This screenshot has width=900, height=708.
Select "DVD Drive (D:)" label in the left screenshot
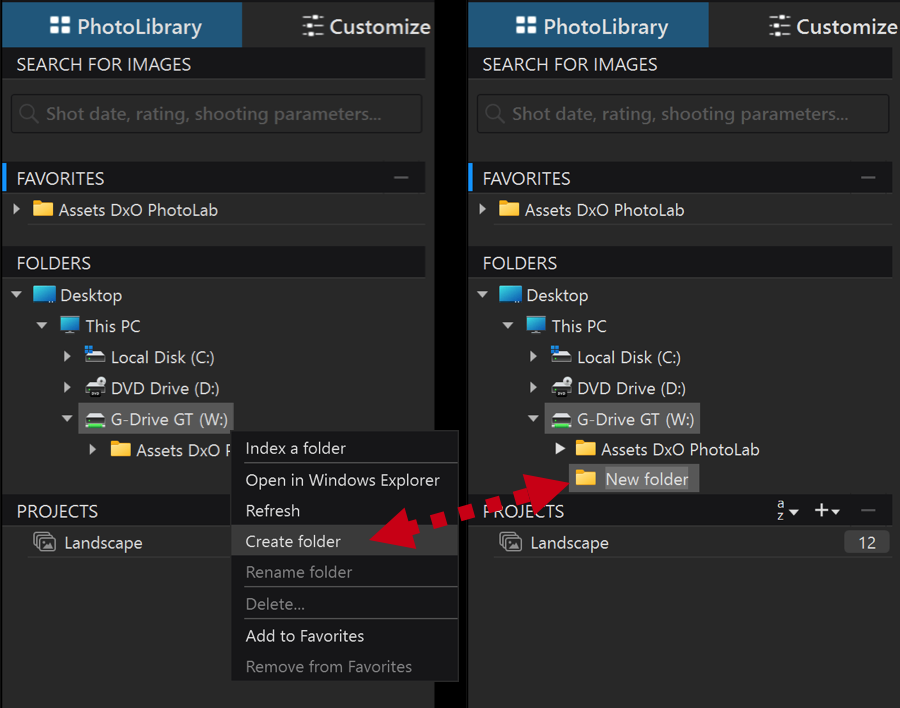tap(165, 388)
